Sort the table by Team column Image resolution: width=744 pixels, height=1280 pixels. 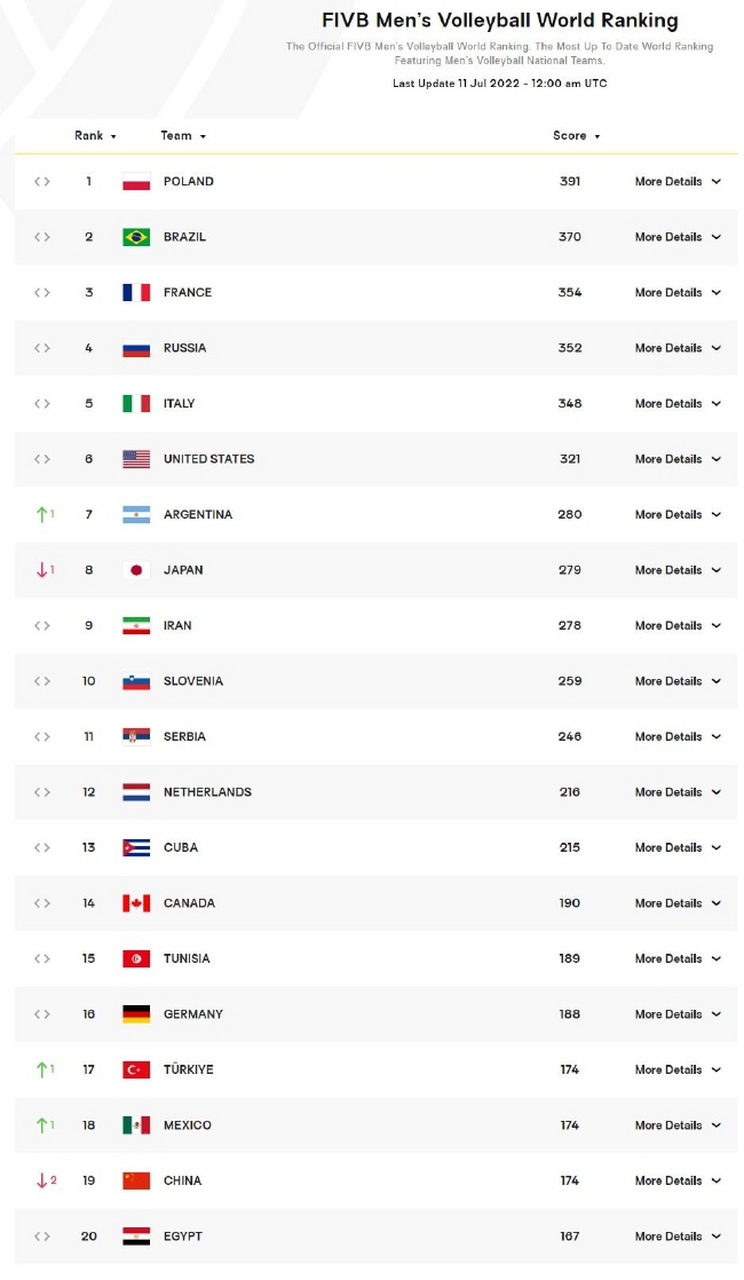(x=183, y=136)
